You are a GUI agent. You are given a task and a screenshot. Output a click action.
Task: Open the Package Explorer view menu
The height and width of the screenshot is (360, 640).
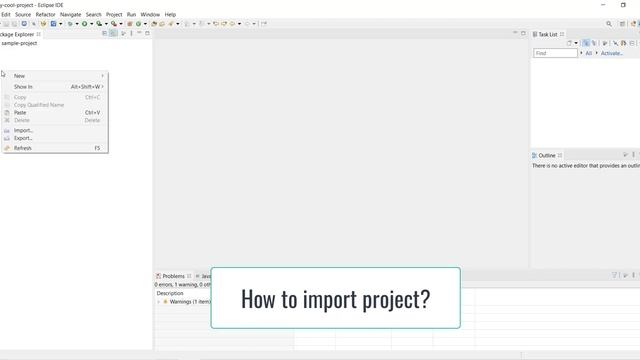(x=131, y=33)
